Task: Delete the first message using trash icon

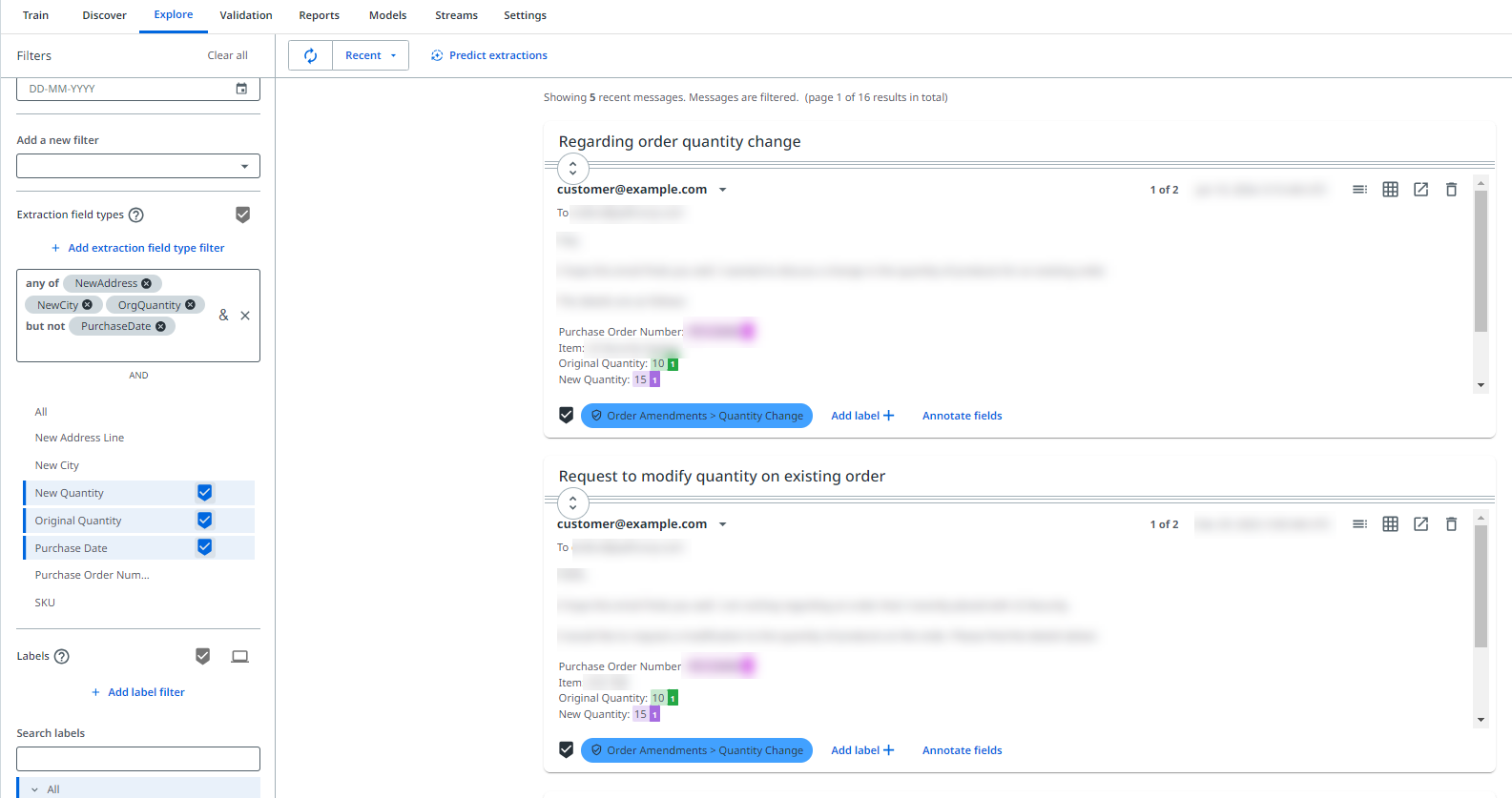Action: tap(1451, 190)
